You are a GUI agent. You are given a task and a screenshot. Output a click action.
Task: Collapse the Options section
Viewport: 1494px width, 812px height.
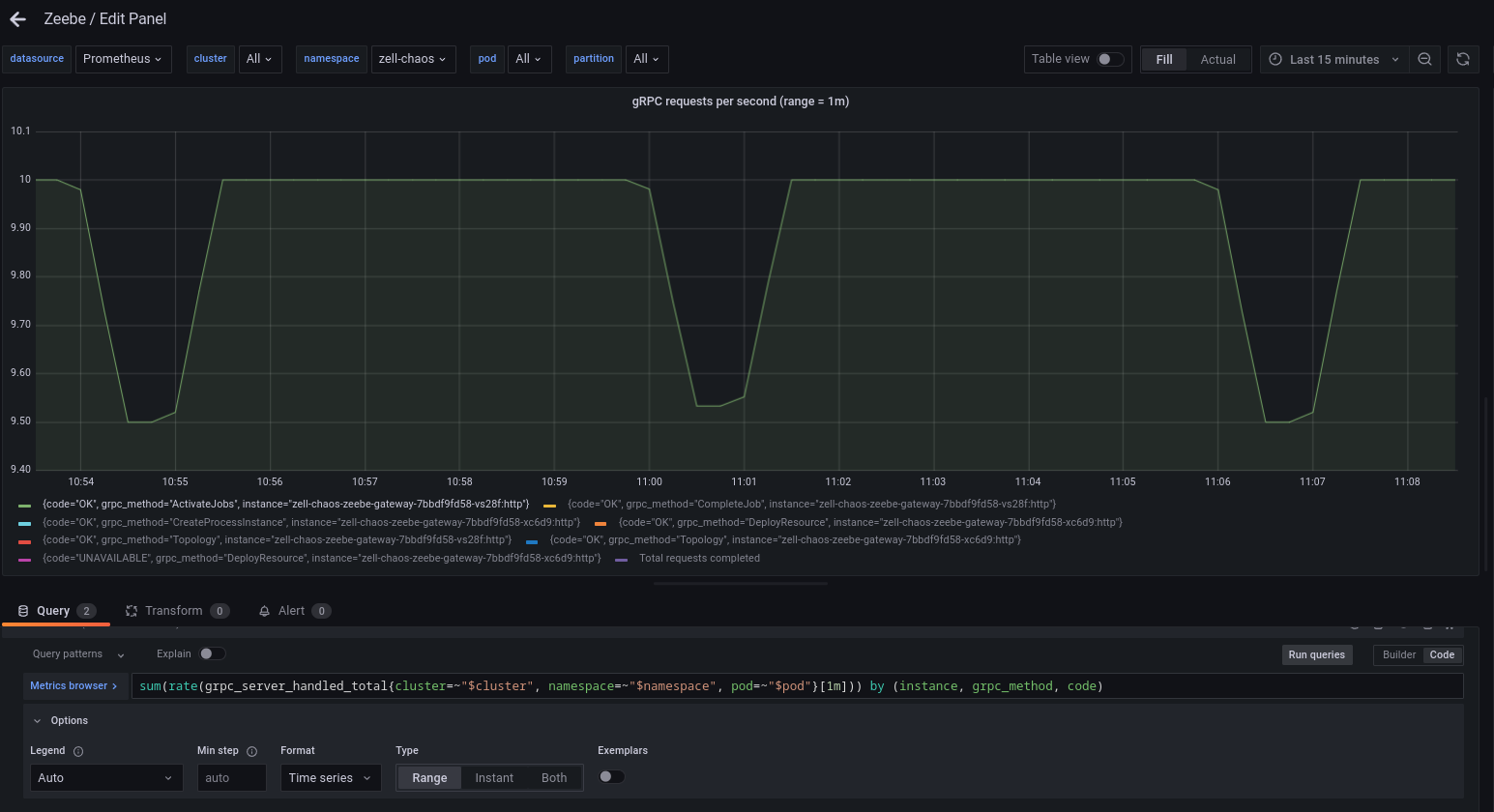(x=61, y=721)
